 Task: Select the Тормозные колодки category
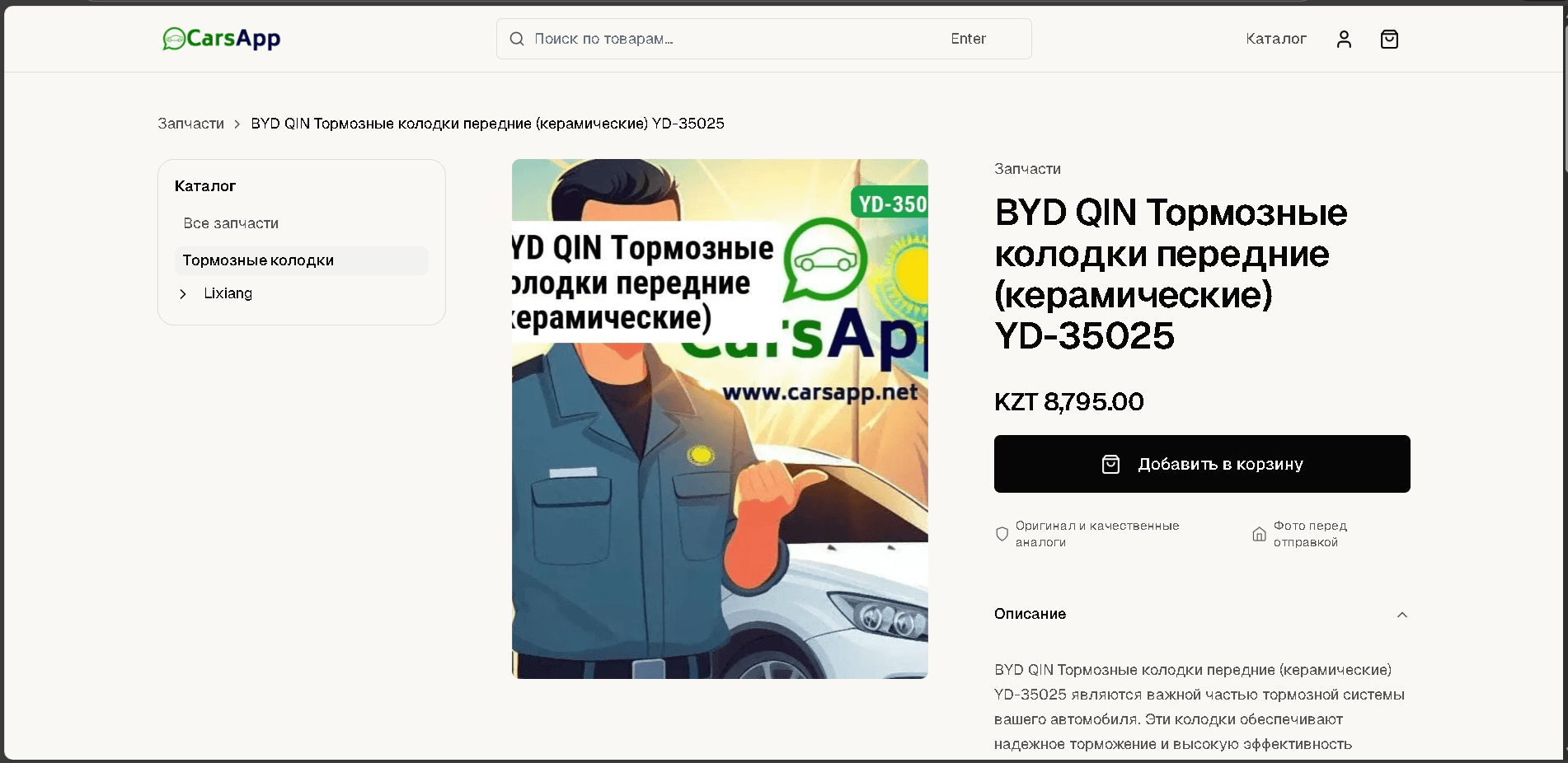click(x=258, y=260)
